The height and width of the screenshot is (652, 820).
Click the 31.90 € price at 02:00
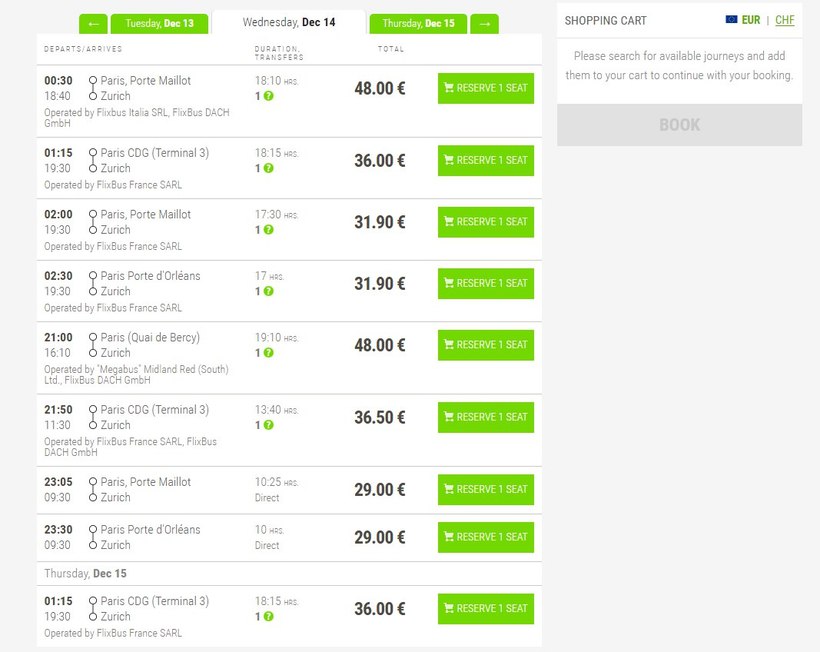pyautogui.click(x=379, y=222)
